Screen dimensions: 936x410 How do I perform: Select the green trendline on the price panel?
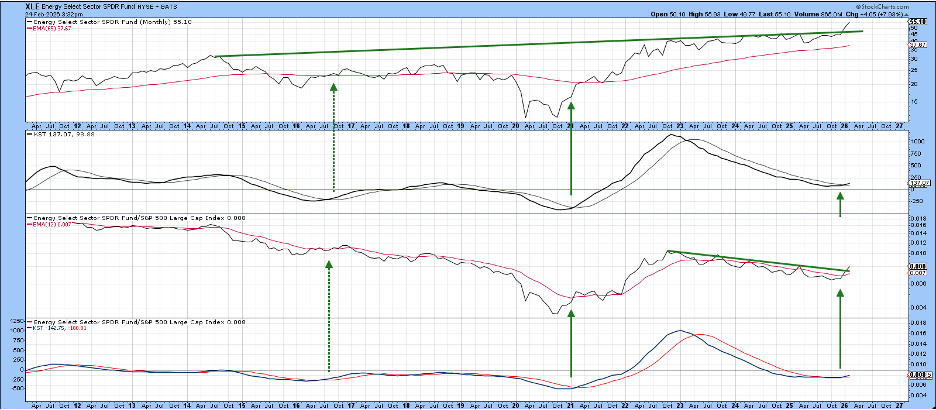click(537, 44)
